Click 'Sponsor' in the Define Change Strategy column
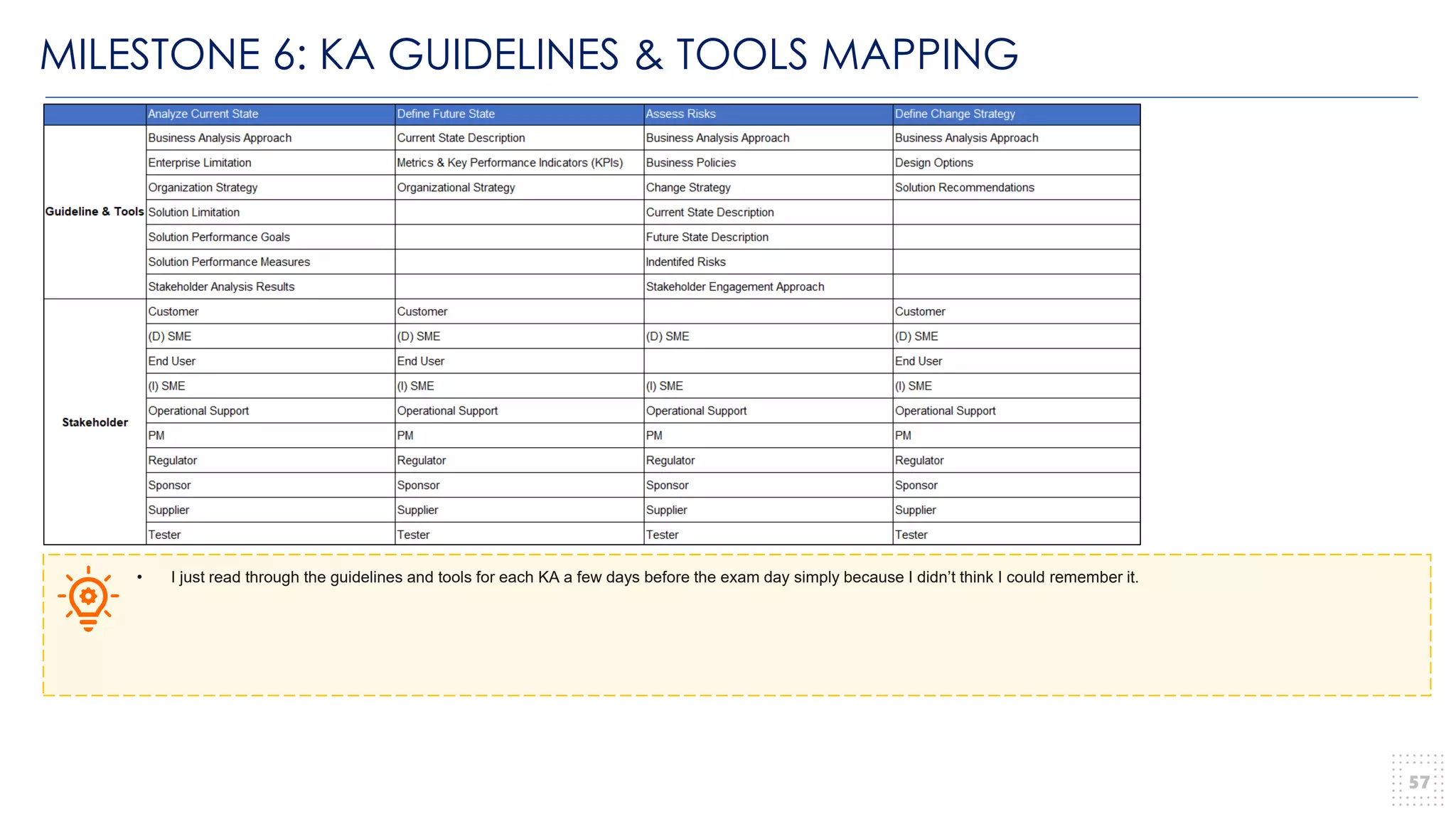 click(x=1017, y=486)
